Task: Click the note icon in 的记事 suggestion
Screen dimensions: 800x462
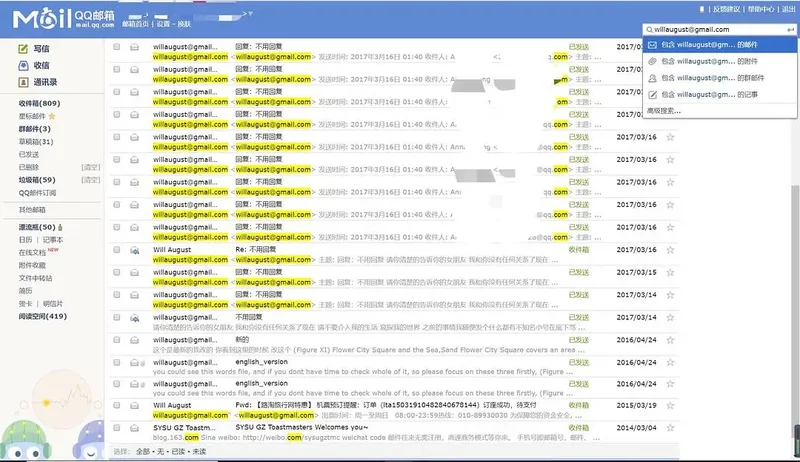Action: [652, 95]
